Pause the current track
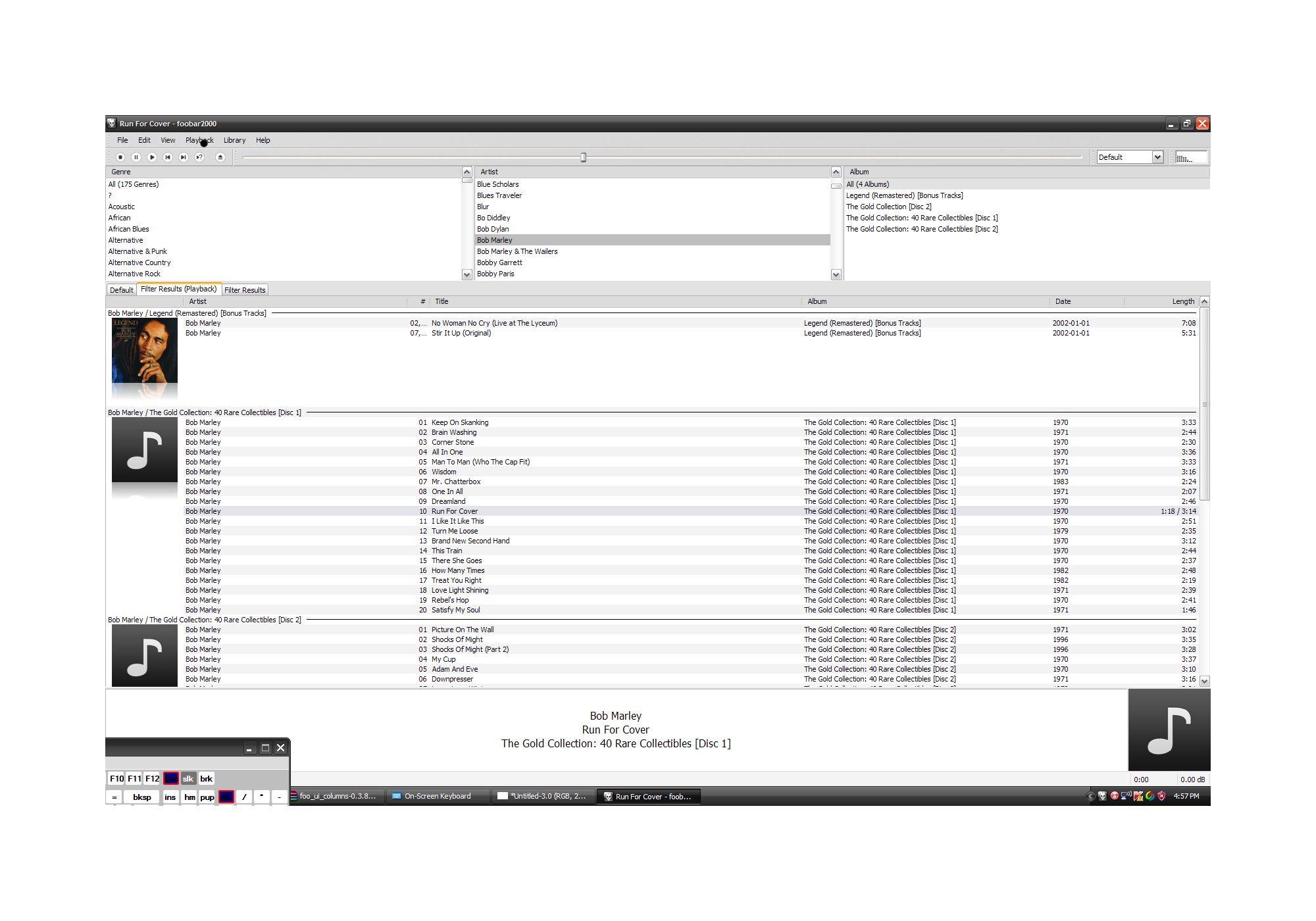The image size is (1316, 921). tap(136, 157)
